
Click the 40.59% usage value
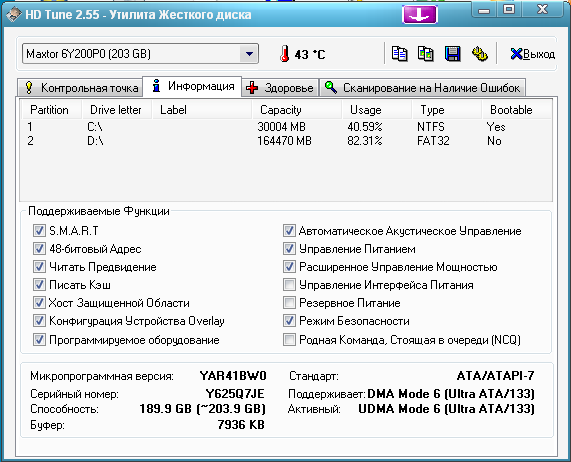coord(365,127)
